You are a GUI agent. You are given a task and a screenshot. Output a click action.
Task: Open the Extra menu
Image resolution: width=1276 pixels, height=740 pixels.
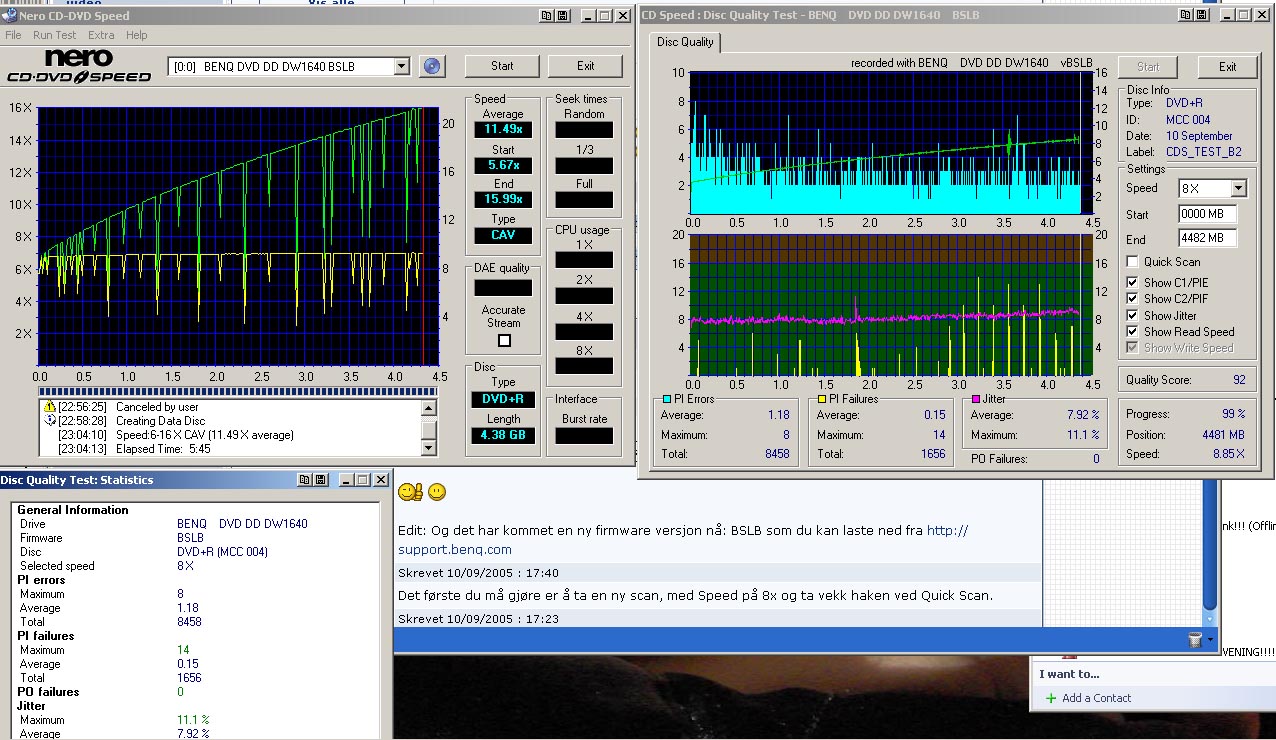pyautogui.click(x=101, y=35)
